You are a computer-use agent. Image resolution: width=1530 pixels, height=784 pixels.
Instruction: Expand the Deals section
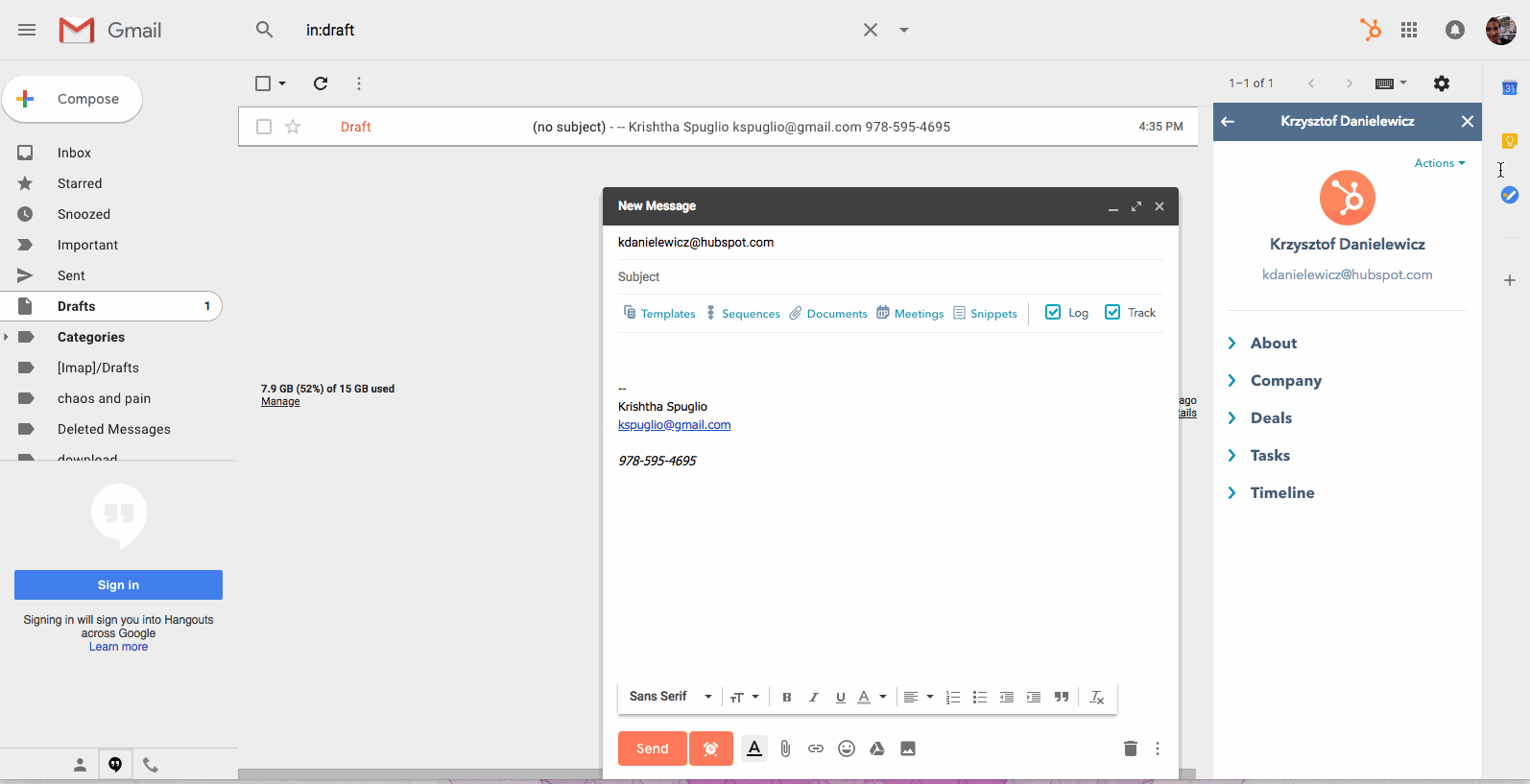click(x=1271, y=417)
